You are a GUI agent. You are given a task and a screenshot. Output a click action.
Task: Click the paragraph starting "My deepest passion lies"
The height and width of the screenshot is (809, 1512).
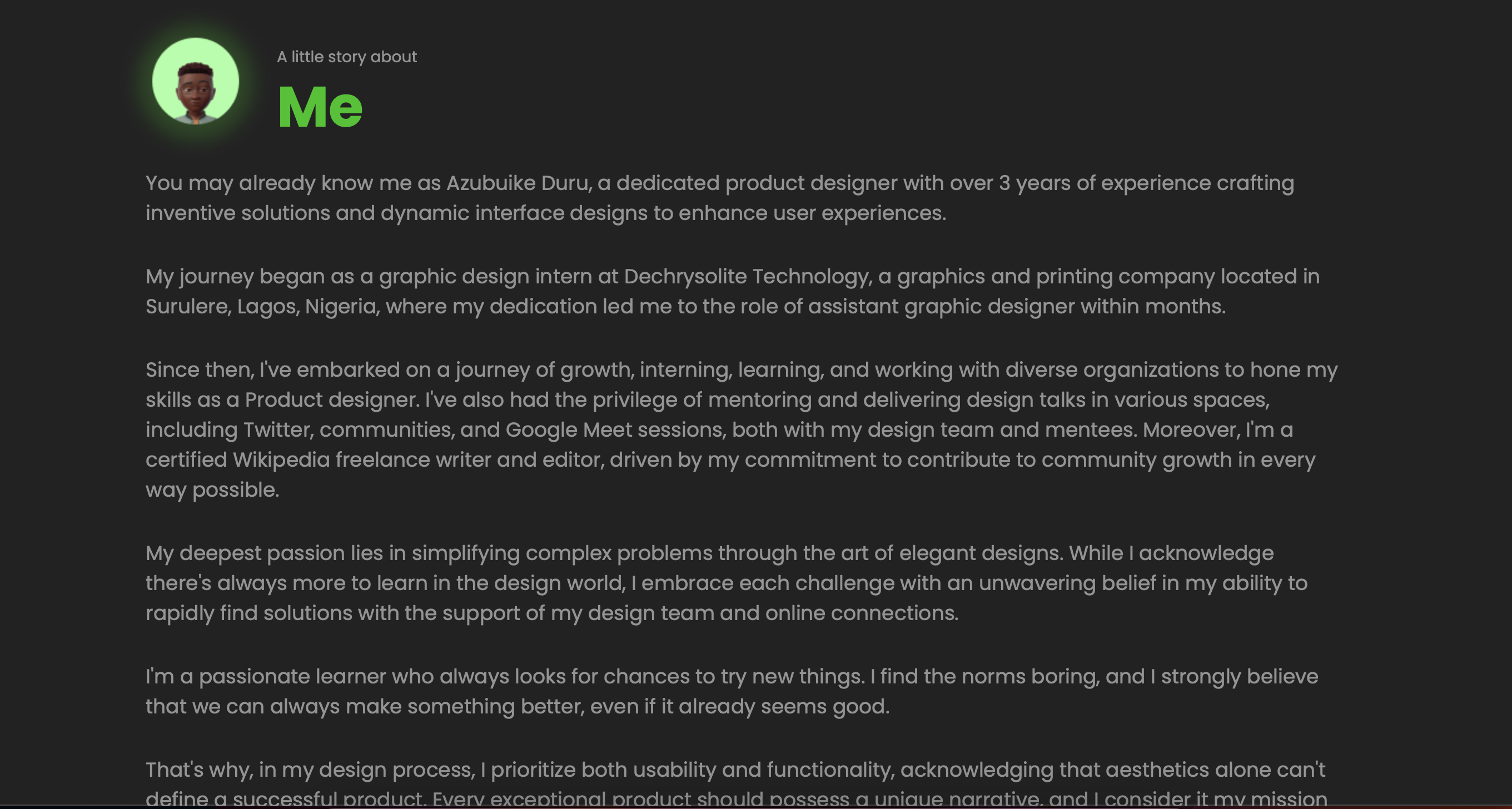727,583
